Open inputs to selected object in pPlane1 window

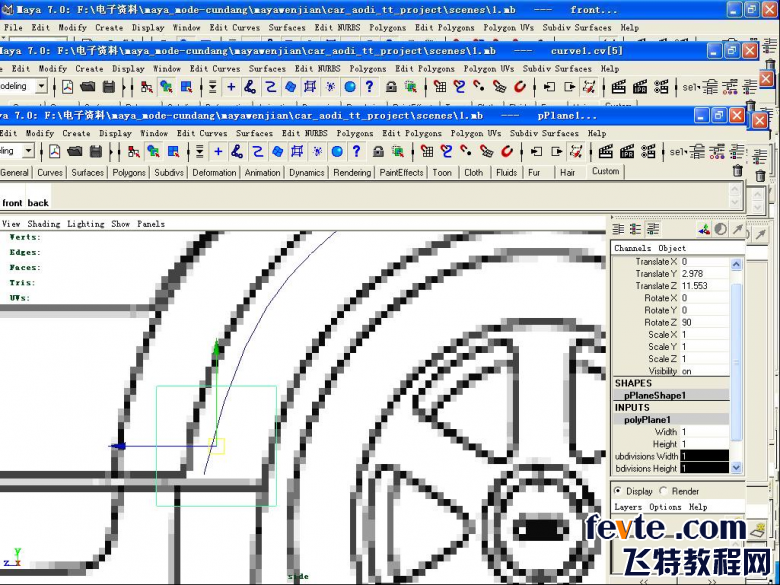(536, 151)
